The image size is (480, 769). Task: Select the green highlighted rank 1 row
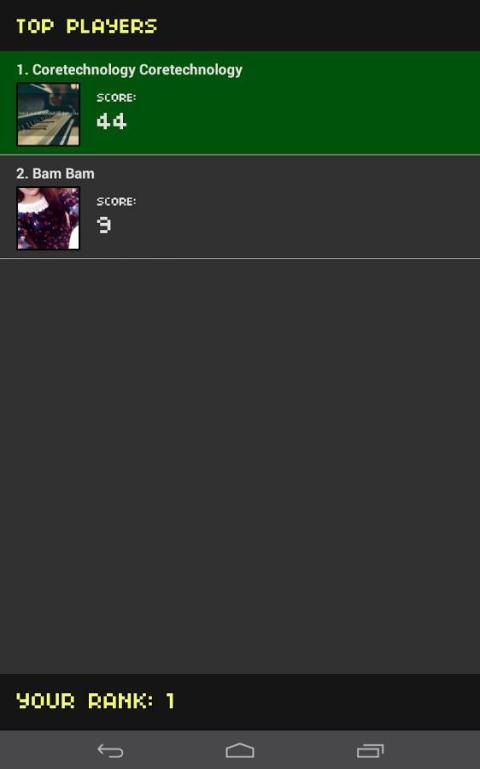pyautogui.click(x=240, y=103)
